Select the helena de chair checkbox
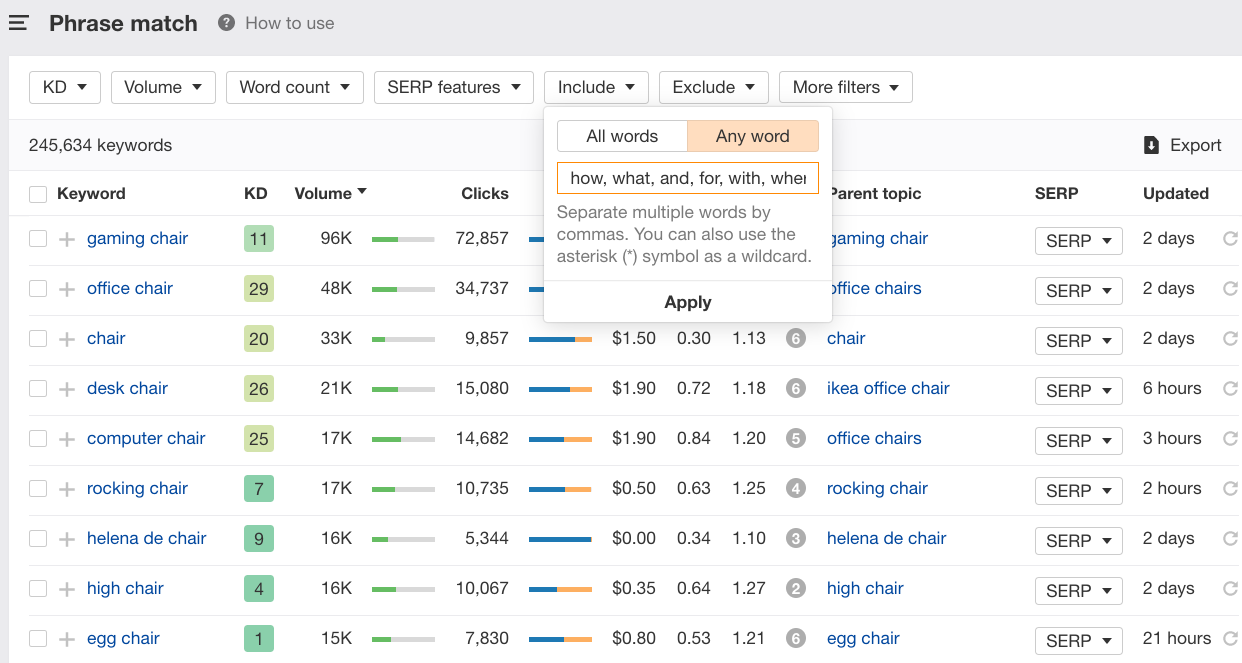The width and height of the screenshot is (1242, 663). [38, 539]
